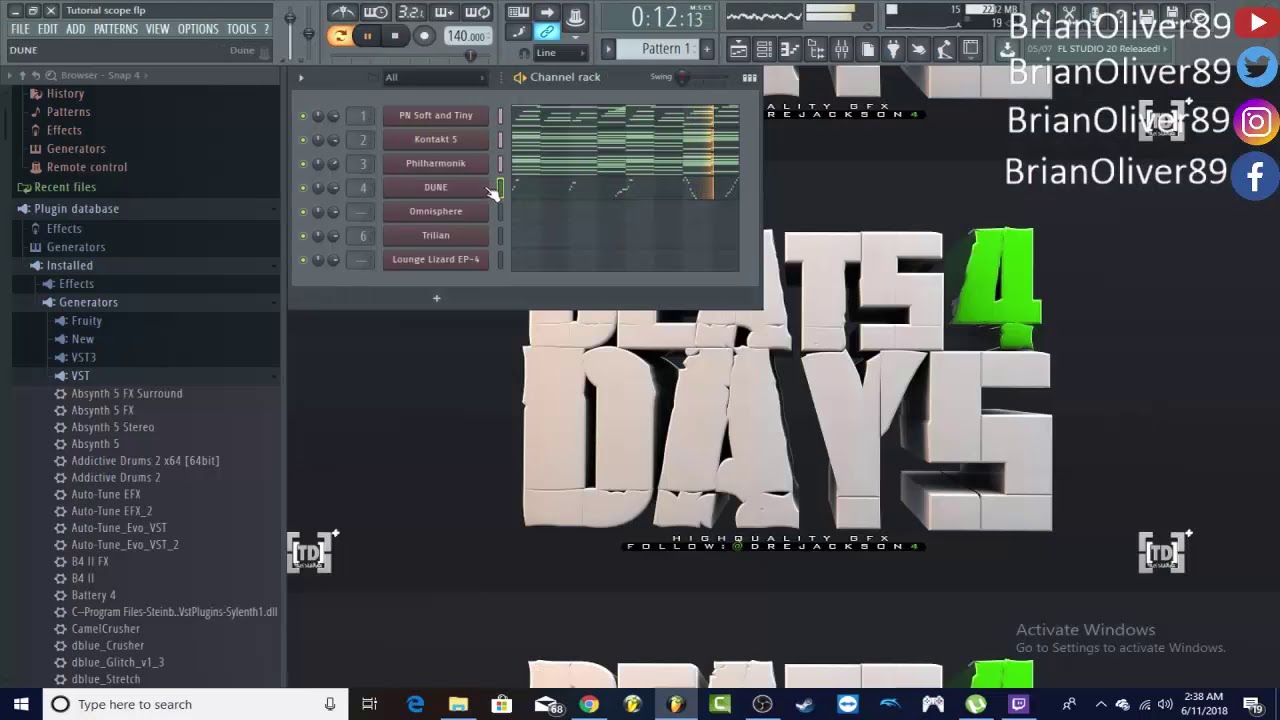Open the Playlist view icon
Image resolution: width=1280 pixels, height=720 pixels.
click(738, 49)
